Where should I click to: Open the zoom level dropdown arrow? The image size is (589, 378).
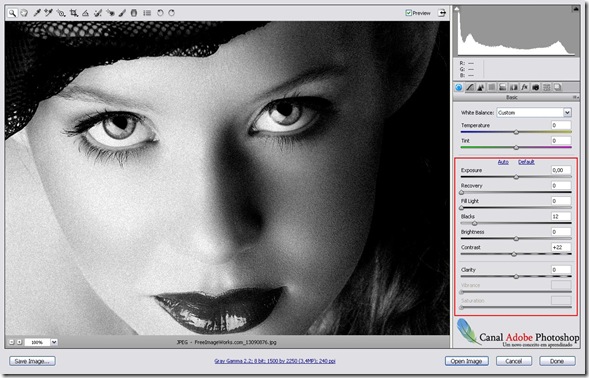tap(54, 342)
